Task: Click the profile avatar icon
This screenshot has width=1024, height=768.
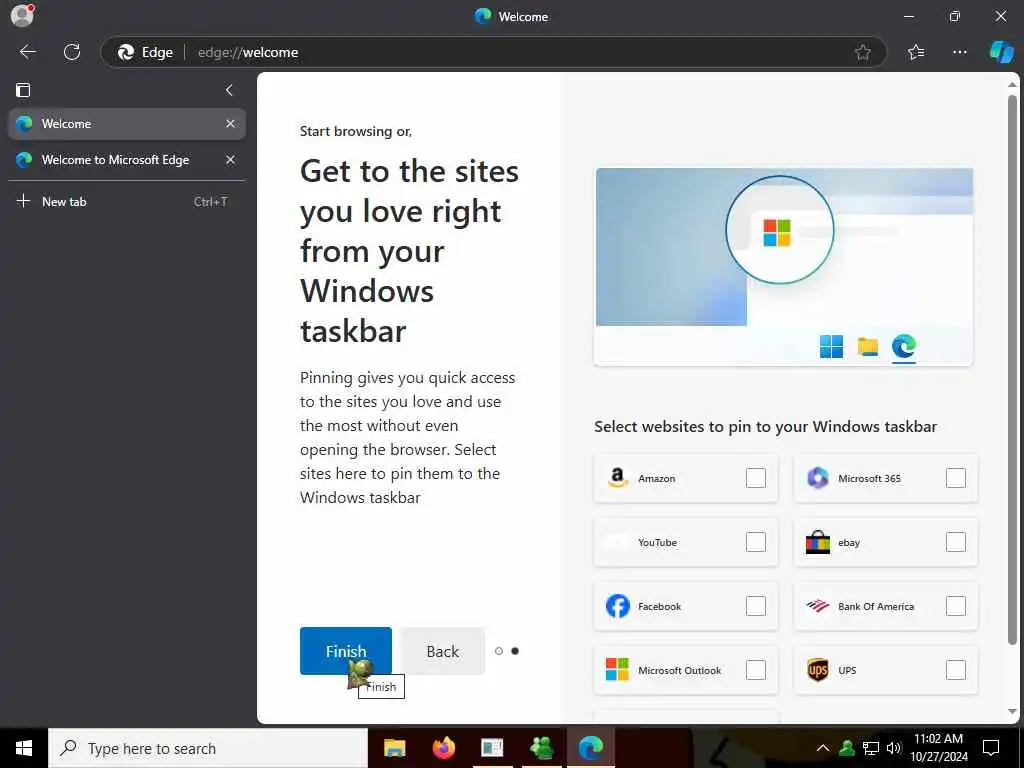Action: [x=22, y=15]
